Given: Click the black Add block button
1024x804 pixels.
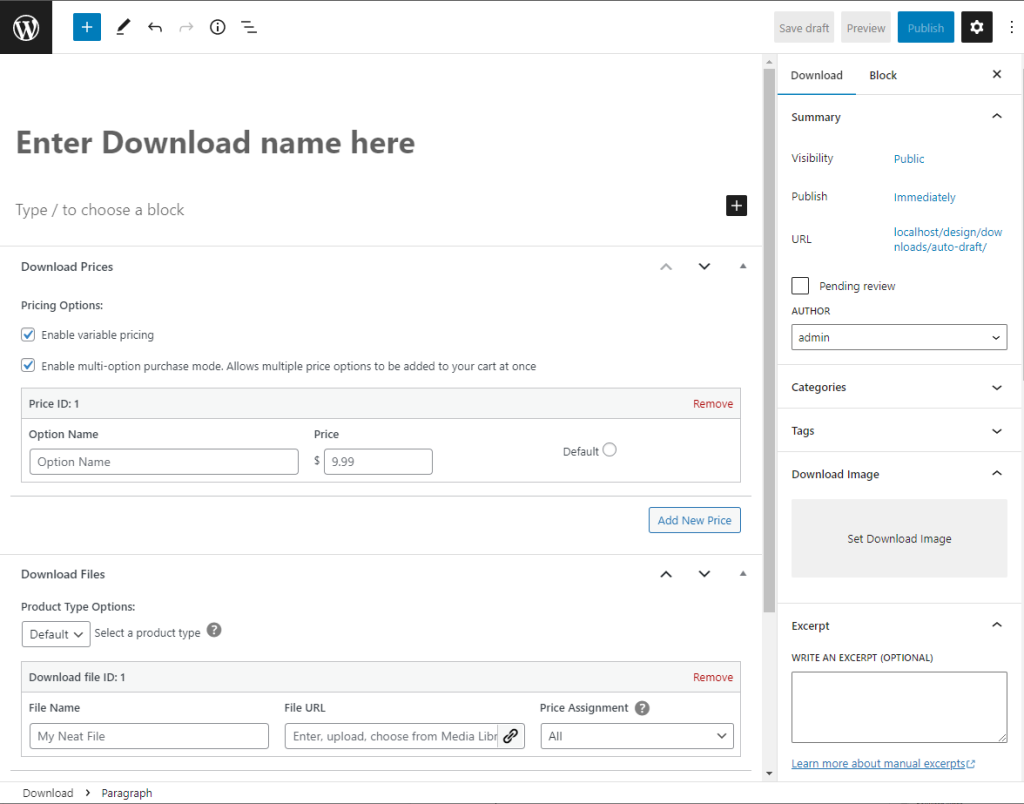Looking at the screenshot, I should point(736,206).
